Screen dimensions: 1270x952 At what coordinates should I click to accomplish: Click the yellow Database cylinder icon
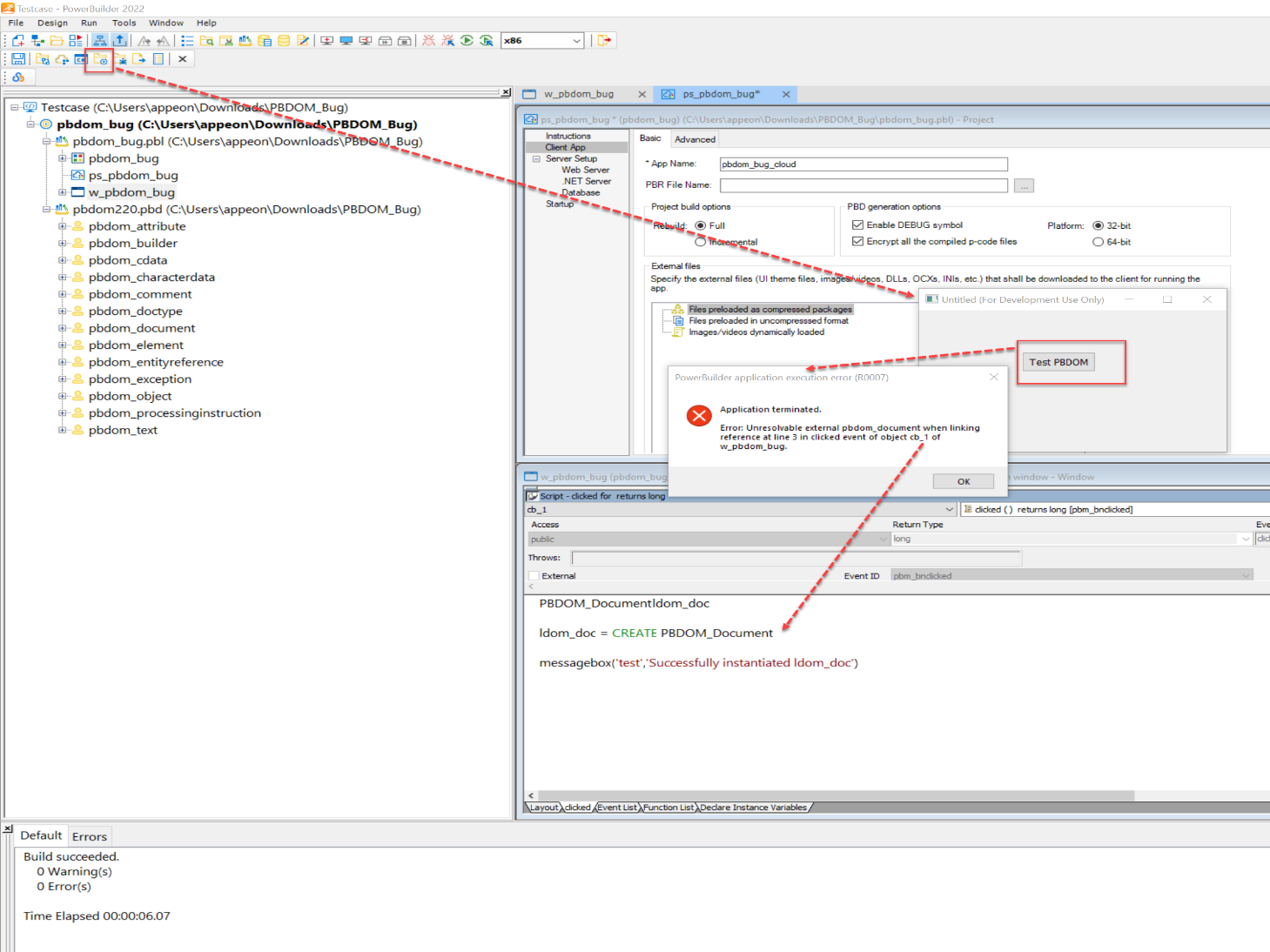pos(284,41)
